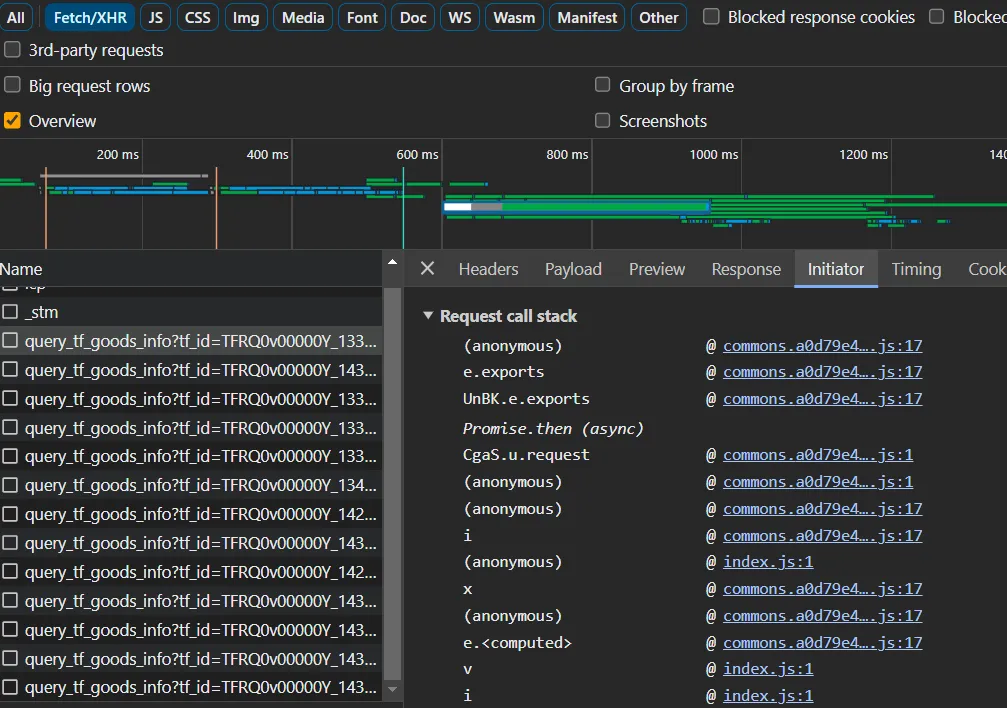
Task: View the Response tab
Action: [x=746, y=269]
